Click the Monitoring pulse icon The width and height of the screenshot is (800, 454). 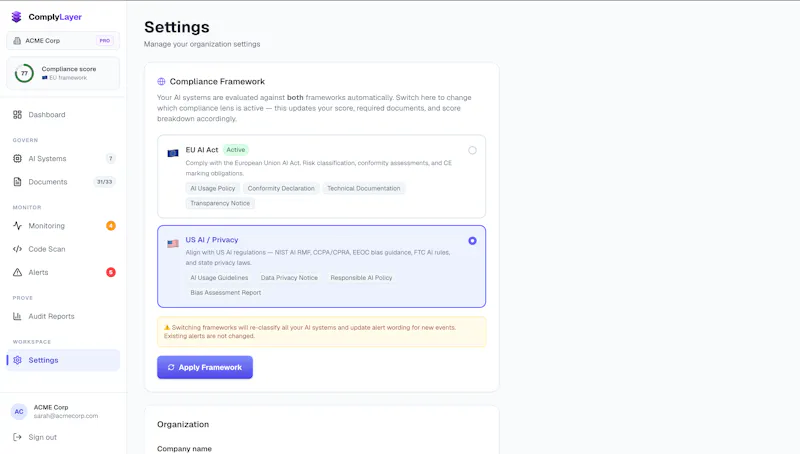coord(17,225)
